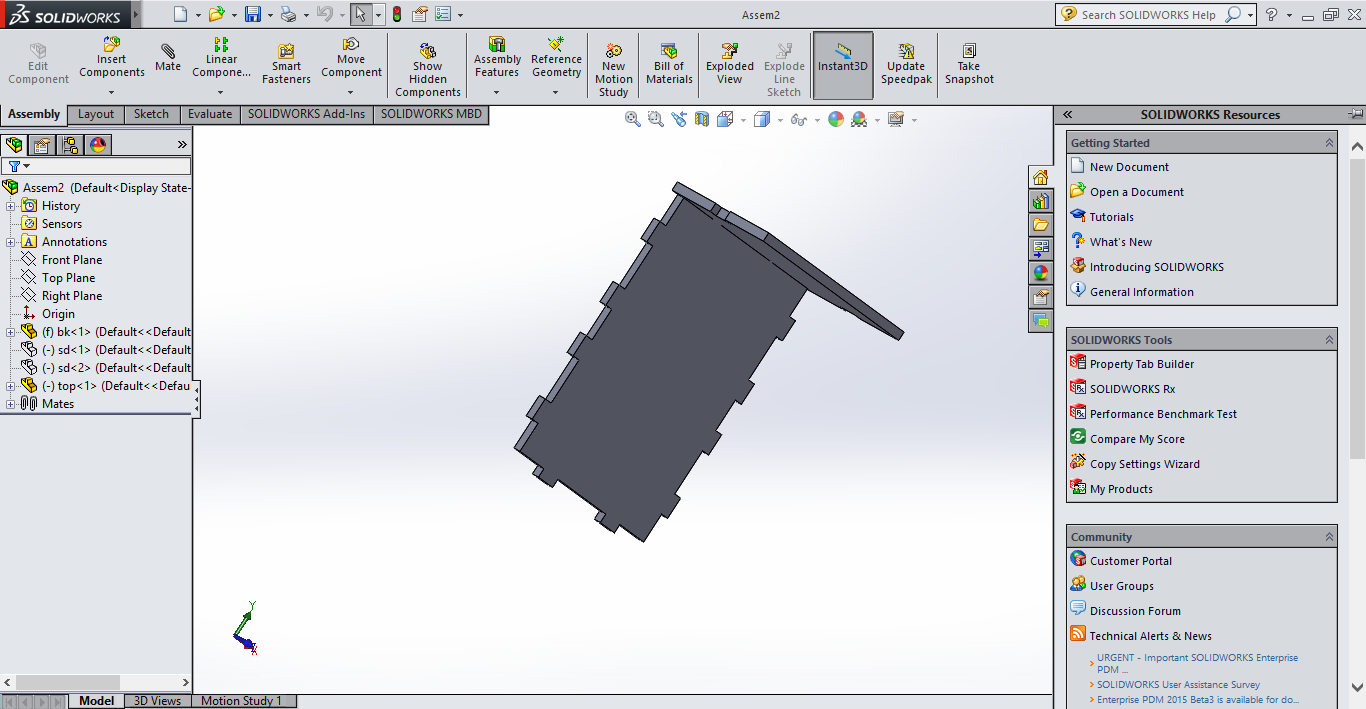Viewport: 1366px width, 709px height.
Task: Switch to PropertyManager tab
Action: point(42,145)
